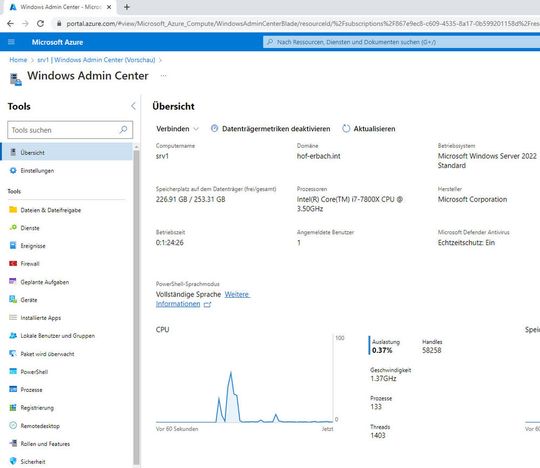This screenshot has height=468, width=540.
Task: Click Datenträgermetriken deaktivieren
Action: (x=270, y=129)
